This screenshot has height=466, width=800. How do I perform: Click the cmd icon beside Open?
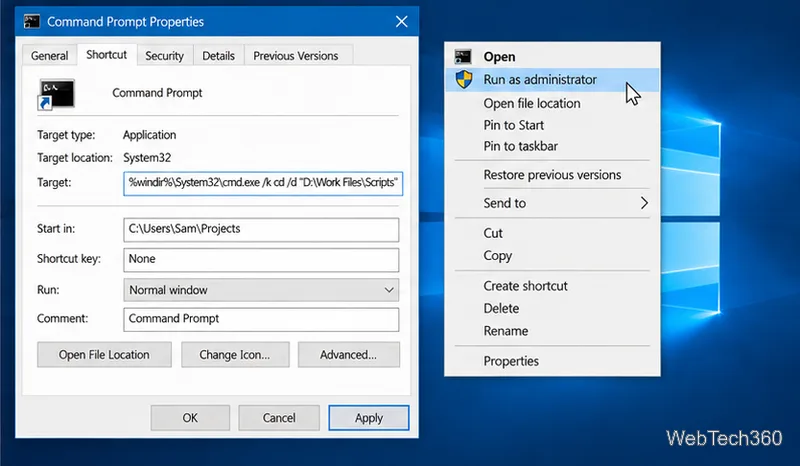tap(463, 57)
